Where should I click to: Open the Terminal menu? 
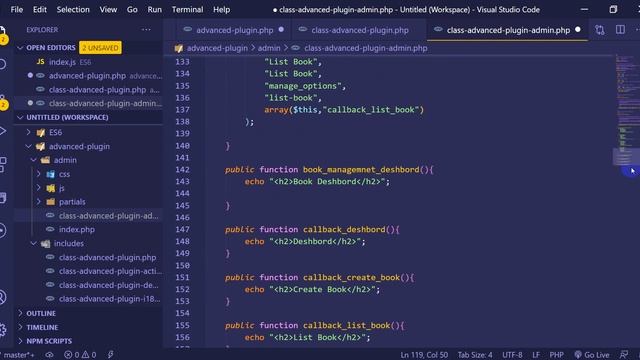click(x=187, y=9)
